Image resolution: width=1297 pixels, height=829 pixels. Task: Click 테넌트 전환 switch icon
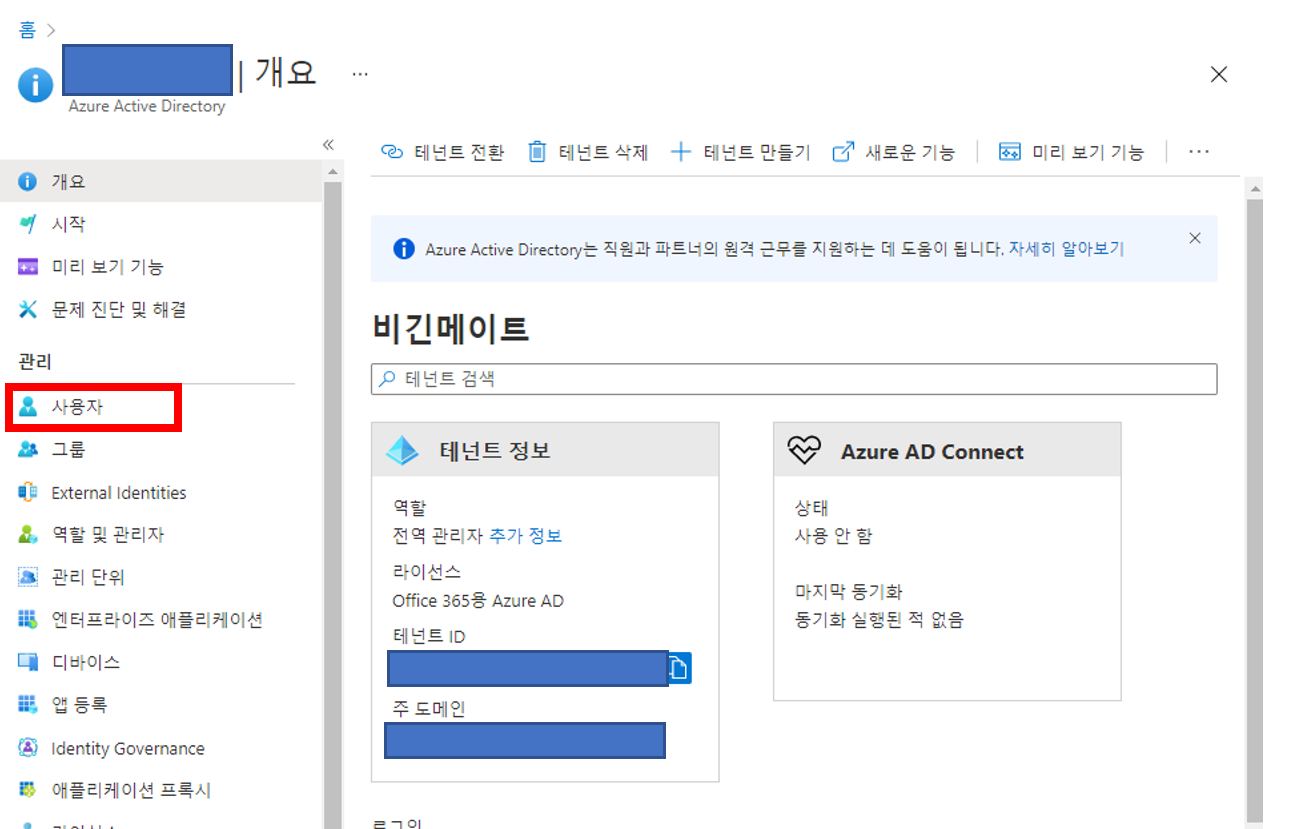[x=392, y=152]
